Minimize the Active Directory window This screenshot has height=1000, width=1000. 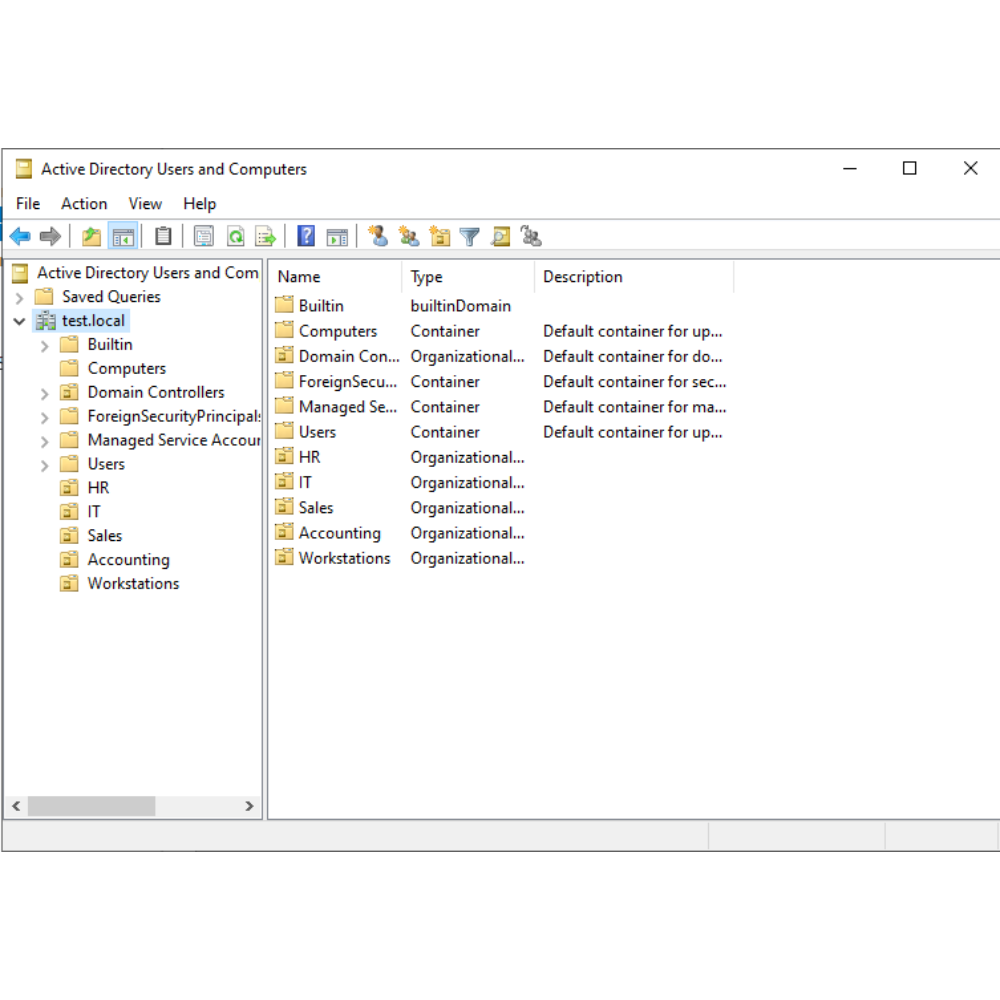(x=849, y=168)
